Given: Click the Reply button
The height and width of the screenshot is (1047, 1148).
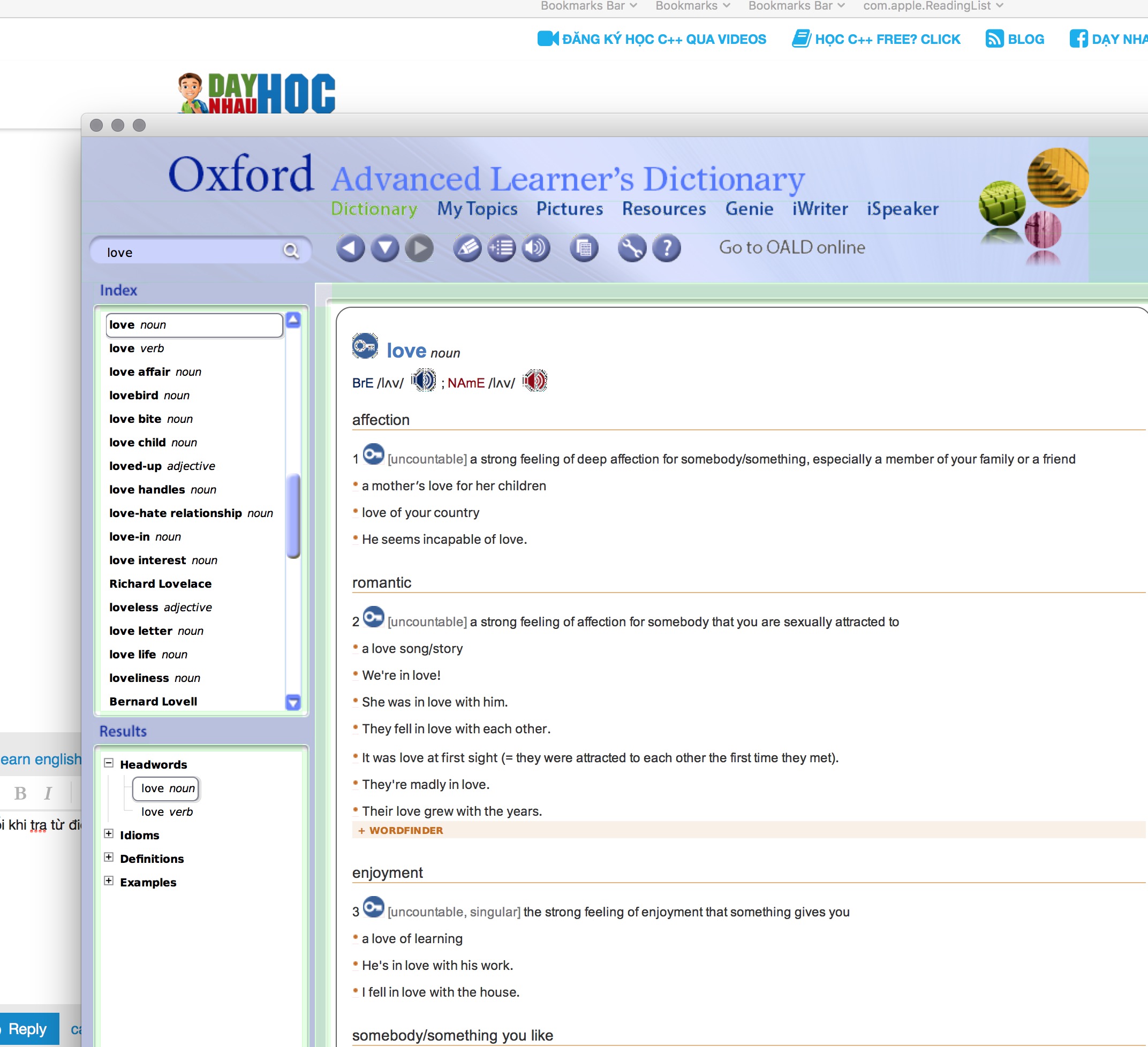Looking at the screenshot, I should pyautogui.click(x=27, y=1029).
